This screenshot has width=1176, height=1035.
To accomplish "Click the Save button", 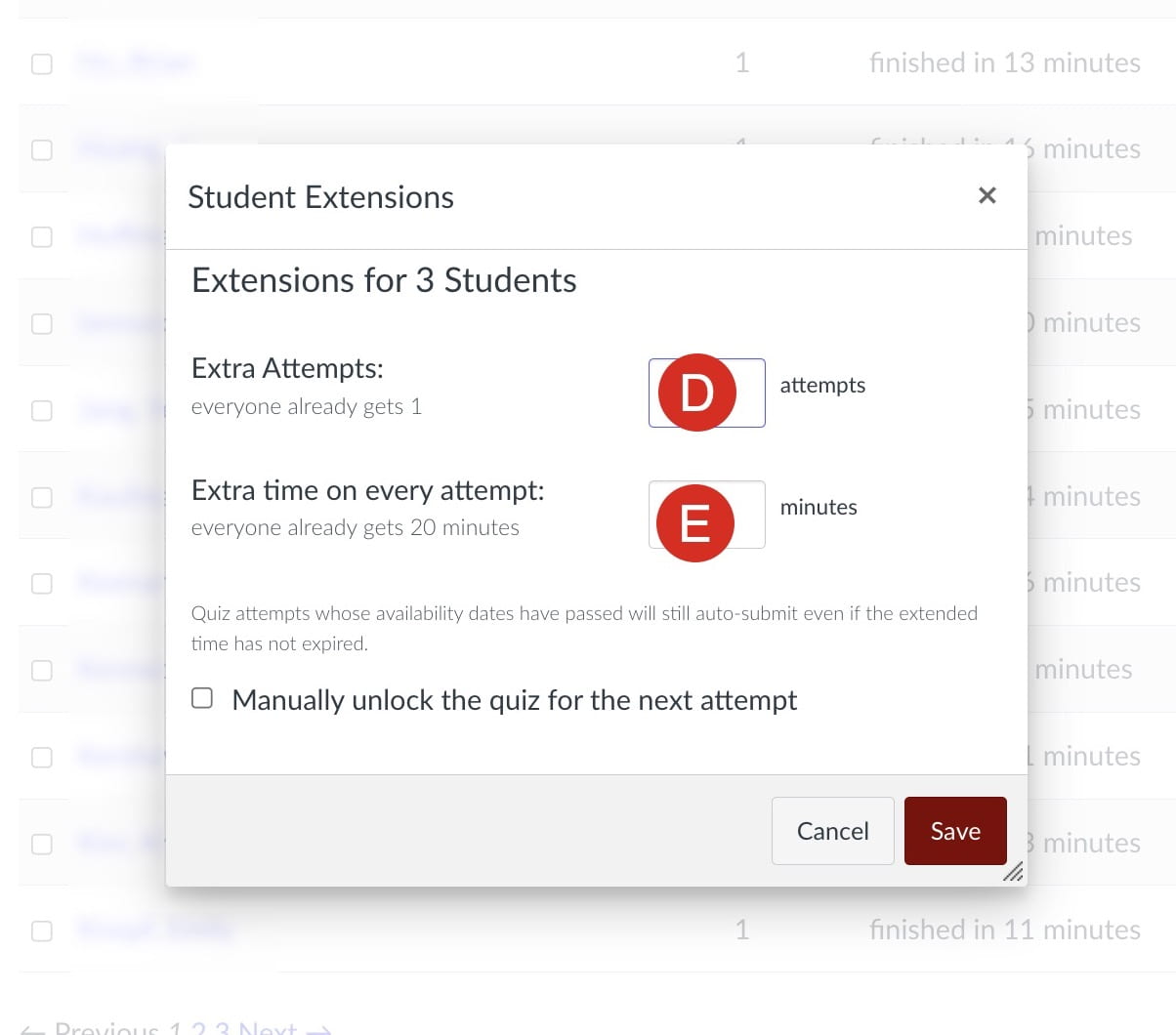I will [x=954, y=831].
